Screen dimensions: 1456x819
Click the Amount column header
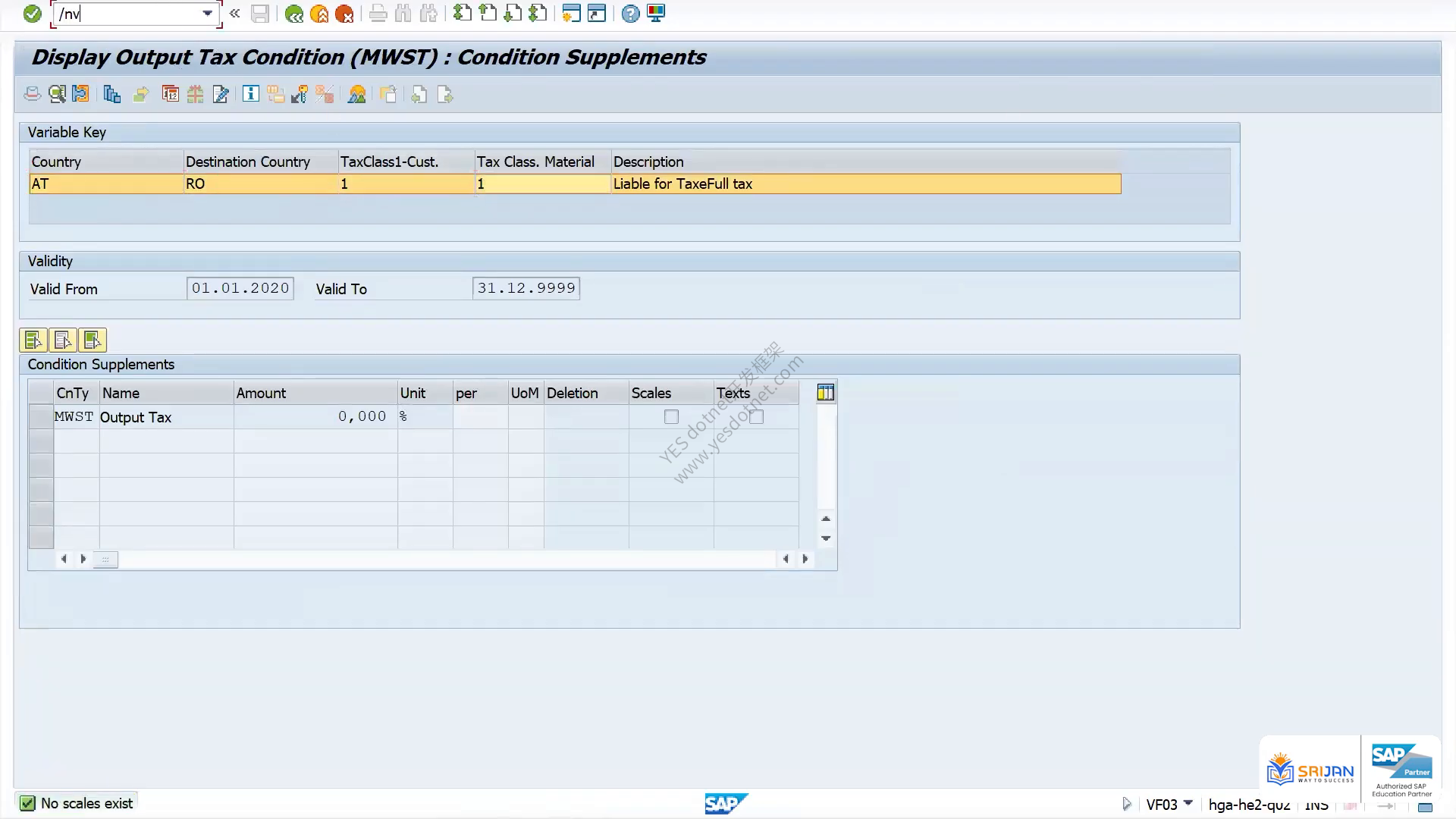pyautogui.click(x=315, y=393)
